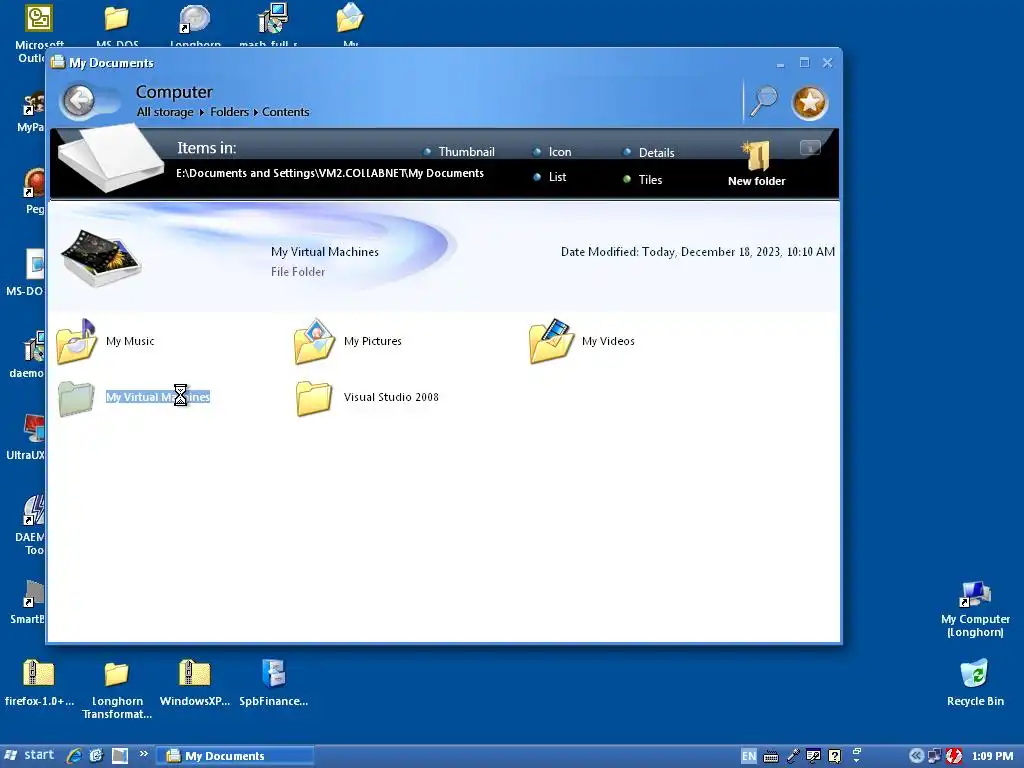1024x768 pixels.
Task: Select the My Virtual Machines folder icon
Action: [76, 398]
